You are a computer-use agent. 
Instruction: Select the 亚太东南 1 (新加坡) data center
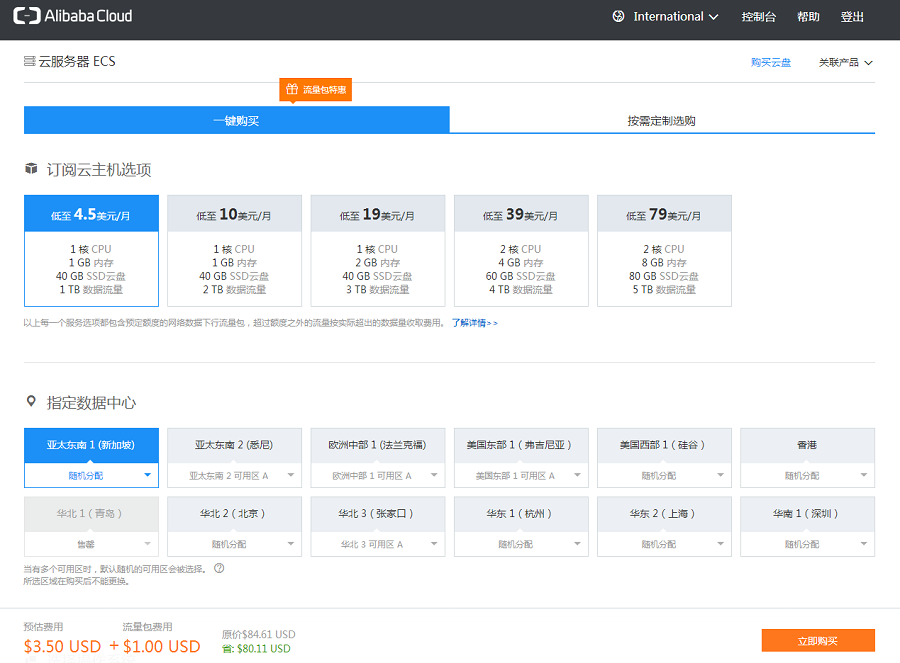pos(91,445)
